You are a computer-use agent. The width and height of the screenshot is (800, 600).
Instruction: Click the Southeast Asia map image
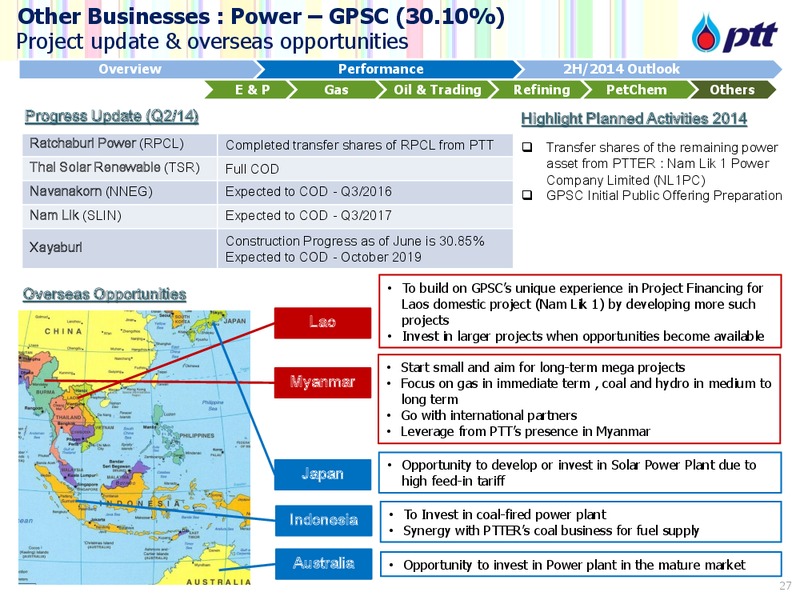click(x=135, y=447)
